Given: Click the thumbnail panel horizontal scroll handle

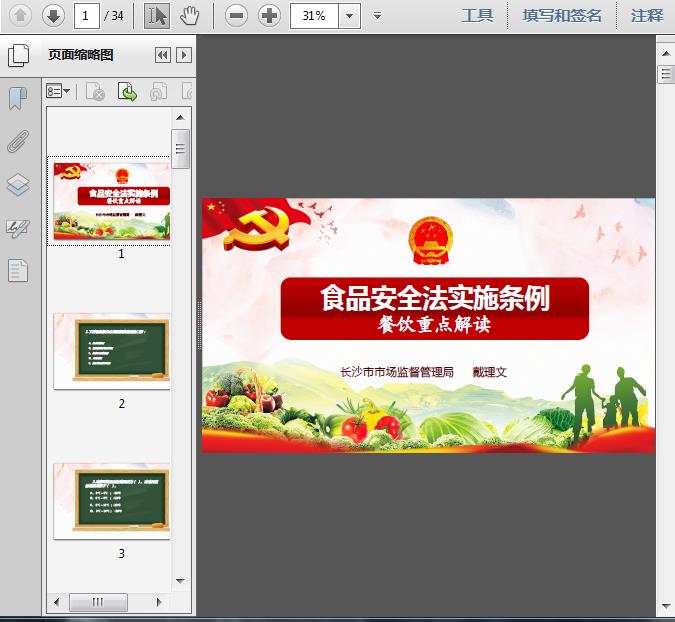Looking at the screenshot, I should (98, 602).
